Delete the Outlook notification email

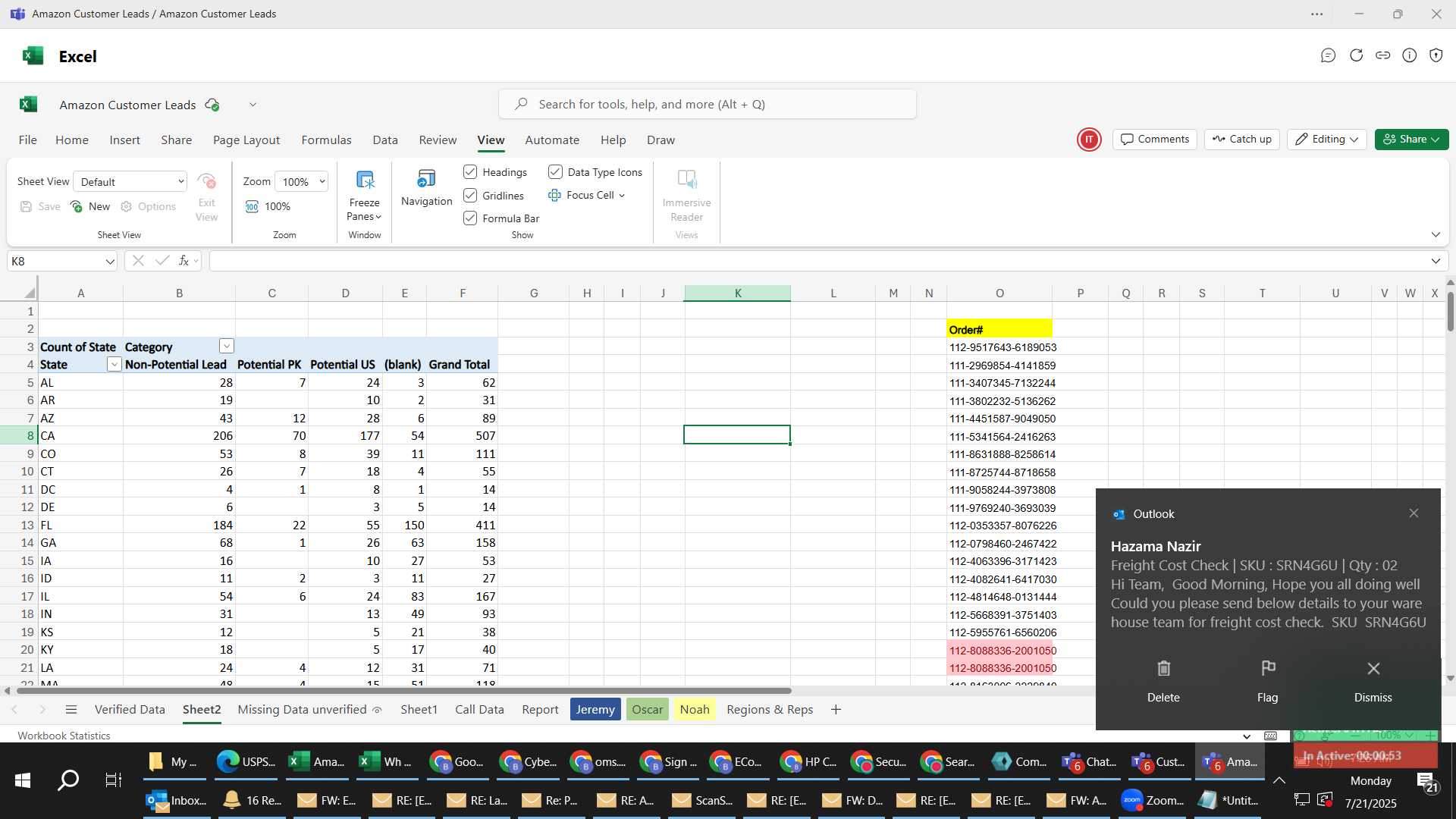[1163, 681]
